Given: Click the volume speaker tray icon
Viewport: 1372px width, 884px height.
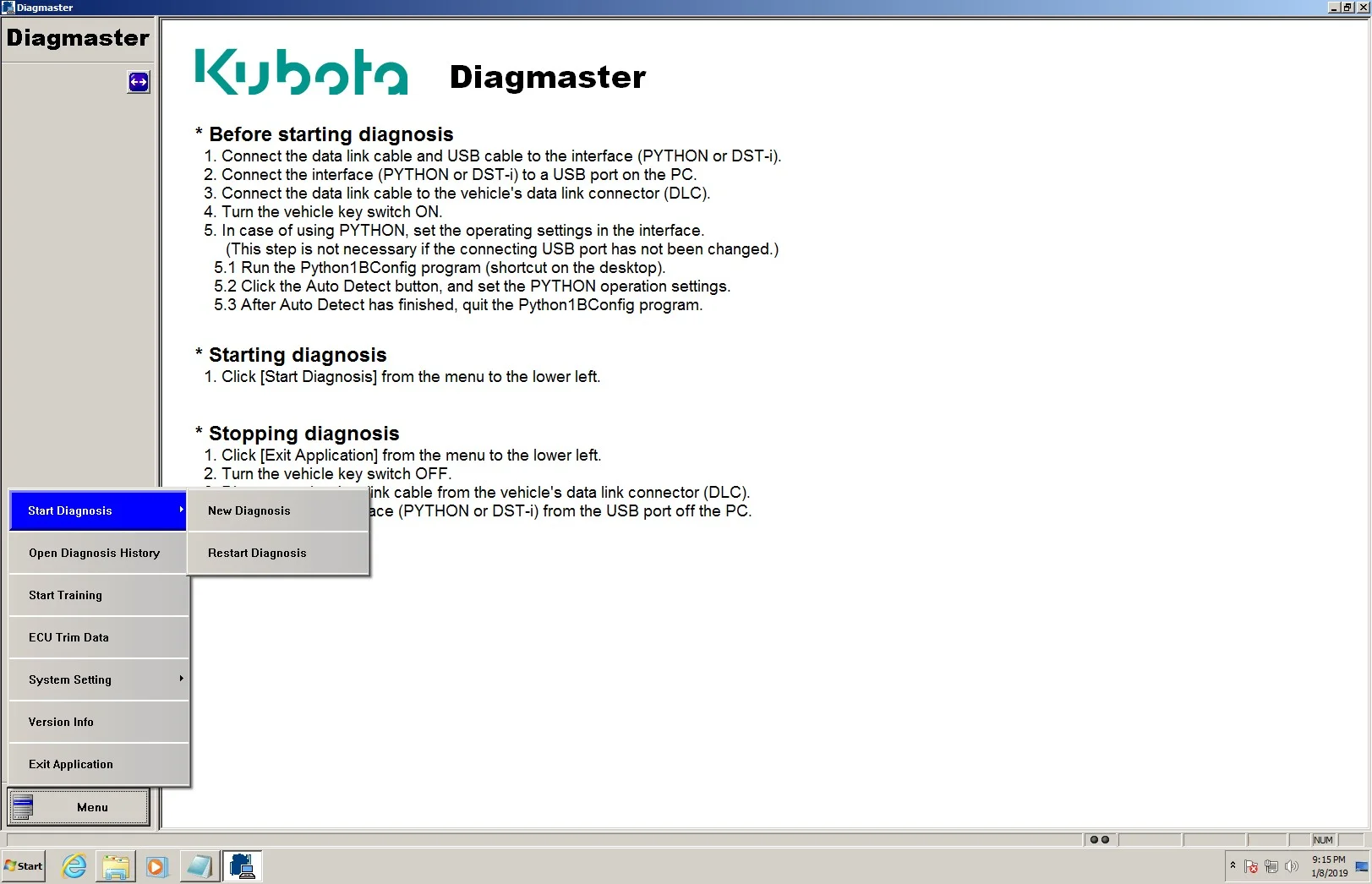Looking at the screenshot, I should 1291,866.
